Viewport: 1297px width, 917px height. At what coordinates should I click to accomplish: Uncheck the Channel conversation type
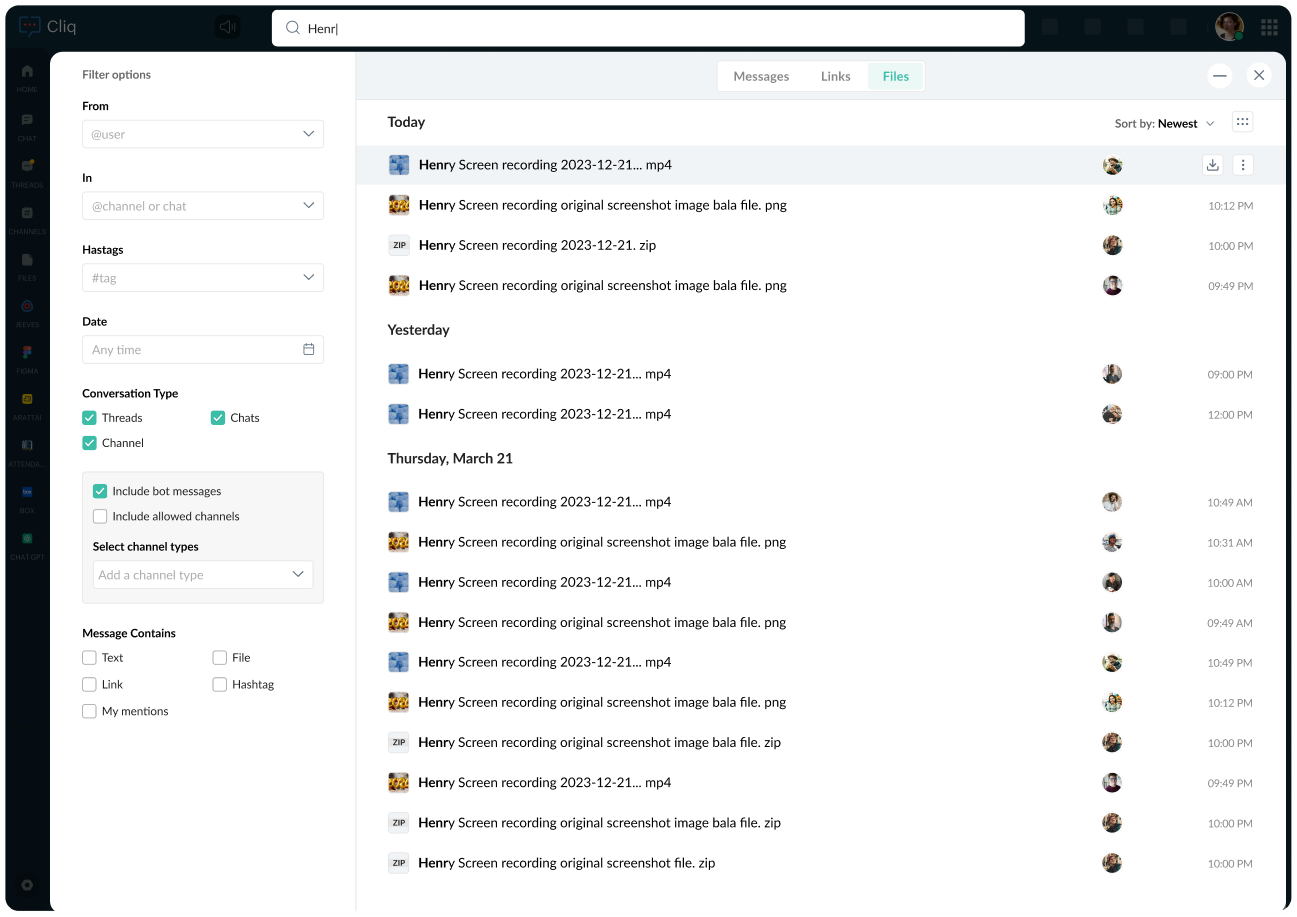(89, 443)
